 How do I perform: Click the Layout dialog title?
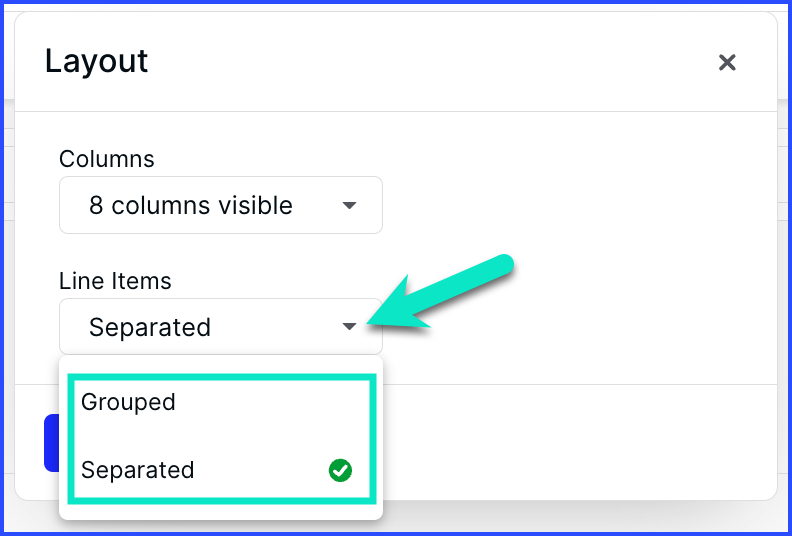point(96,62)
